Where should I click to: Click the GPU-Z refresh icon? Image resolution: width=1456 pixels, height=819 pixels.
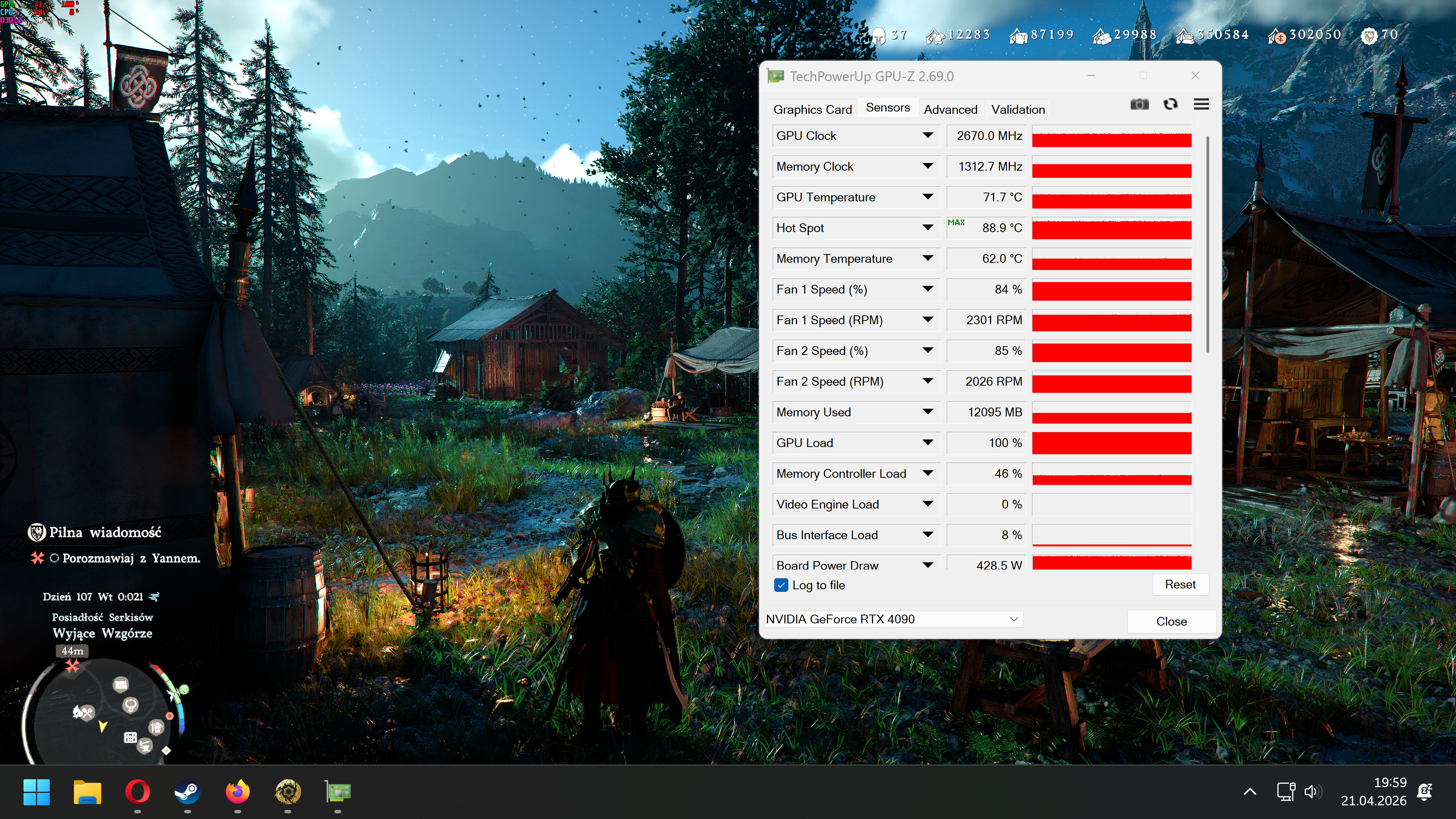pyautogui.click(x=1170, y=105)
